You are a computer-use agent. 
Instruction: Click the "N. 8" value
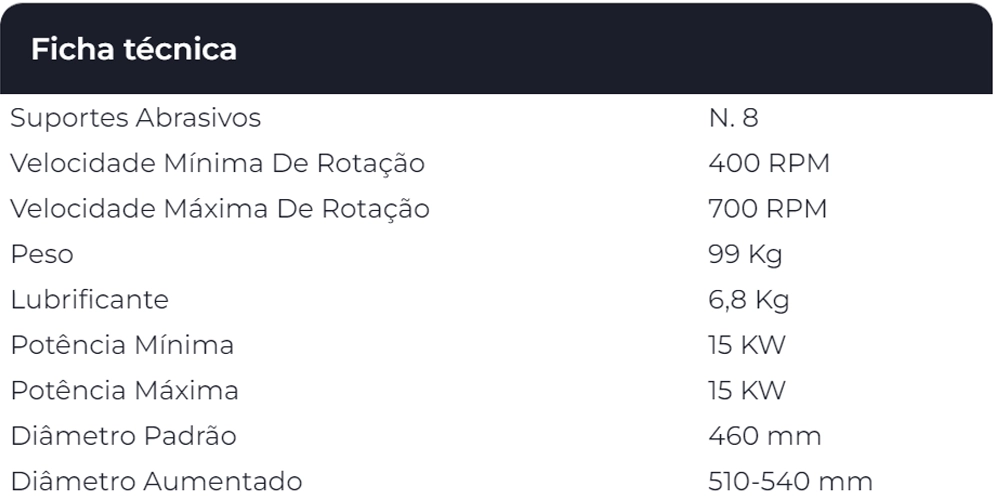click(733, 118)
